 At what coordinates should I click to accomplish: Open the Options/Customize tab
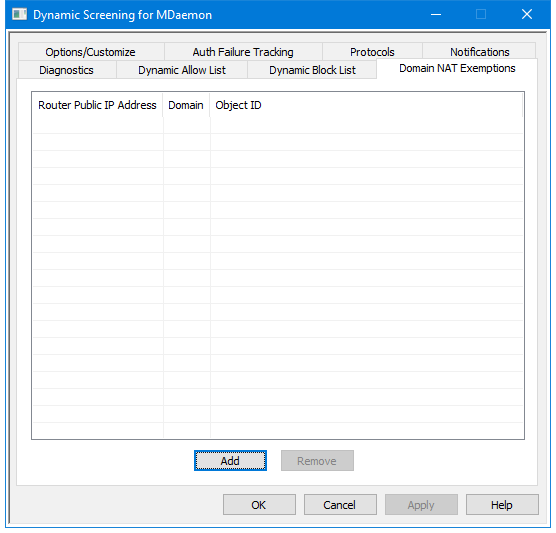pos(91,52)
